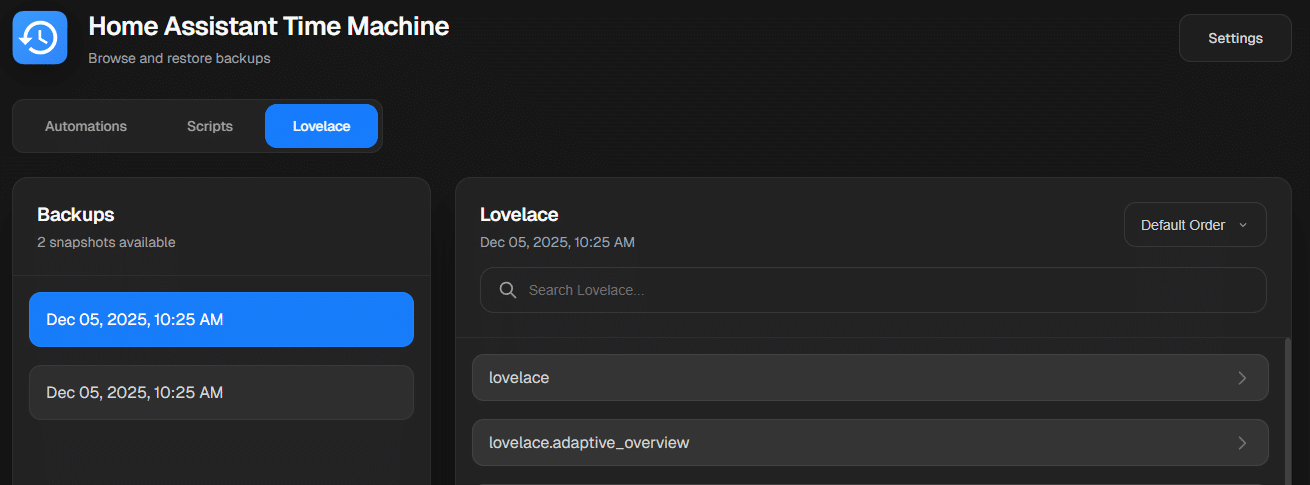The image size is (1310, 485).
Task: Switch to the Scripts tab
Action: click(210, 126)
